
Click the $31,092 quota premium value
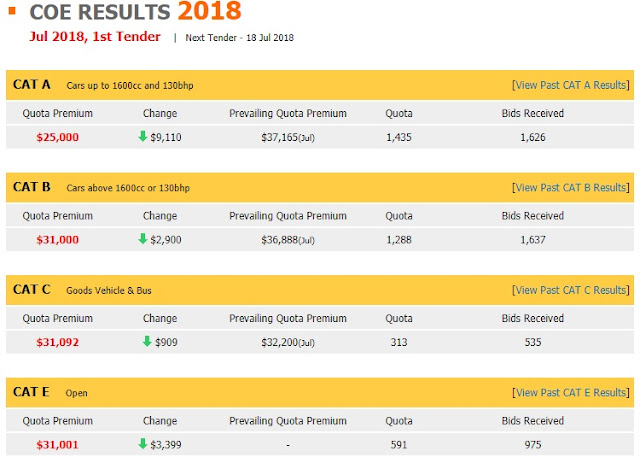tap(58, 341)
